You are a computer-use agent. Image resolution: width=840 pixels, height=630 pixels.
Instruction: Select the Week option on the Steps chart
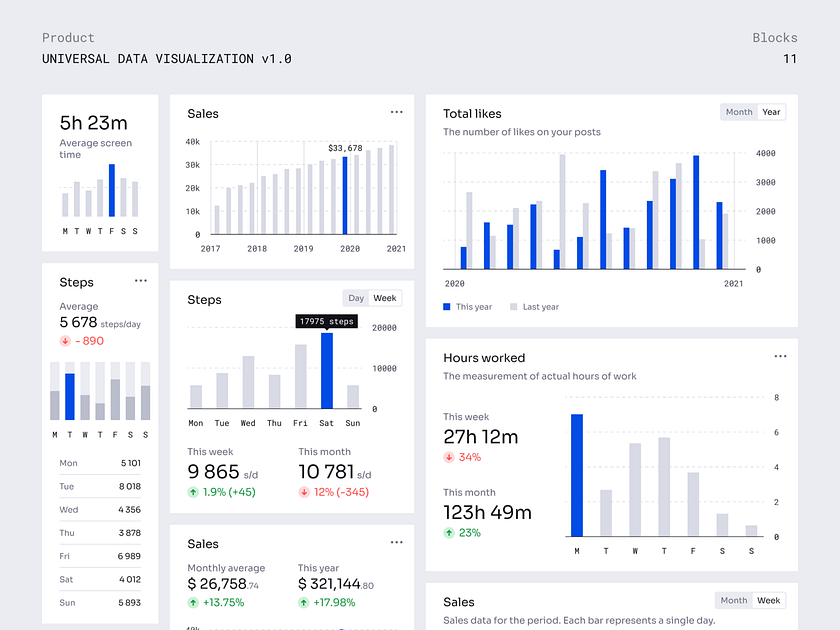point(384,297)
